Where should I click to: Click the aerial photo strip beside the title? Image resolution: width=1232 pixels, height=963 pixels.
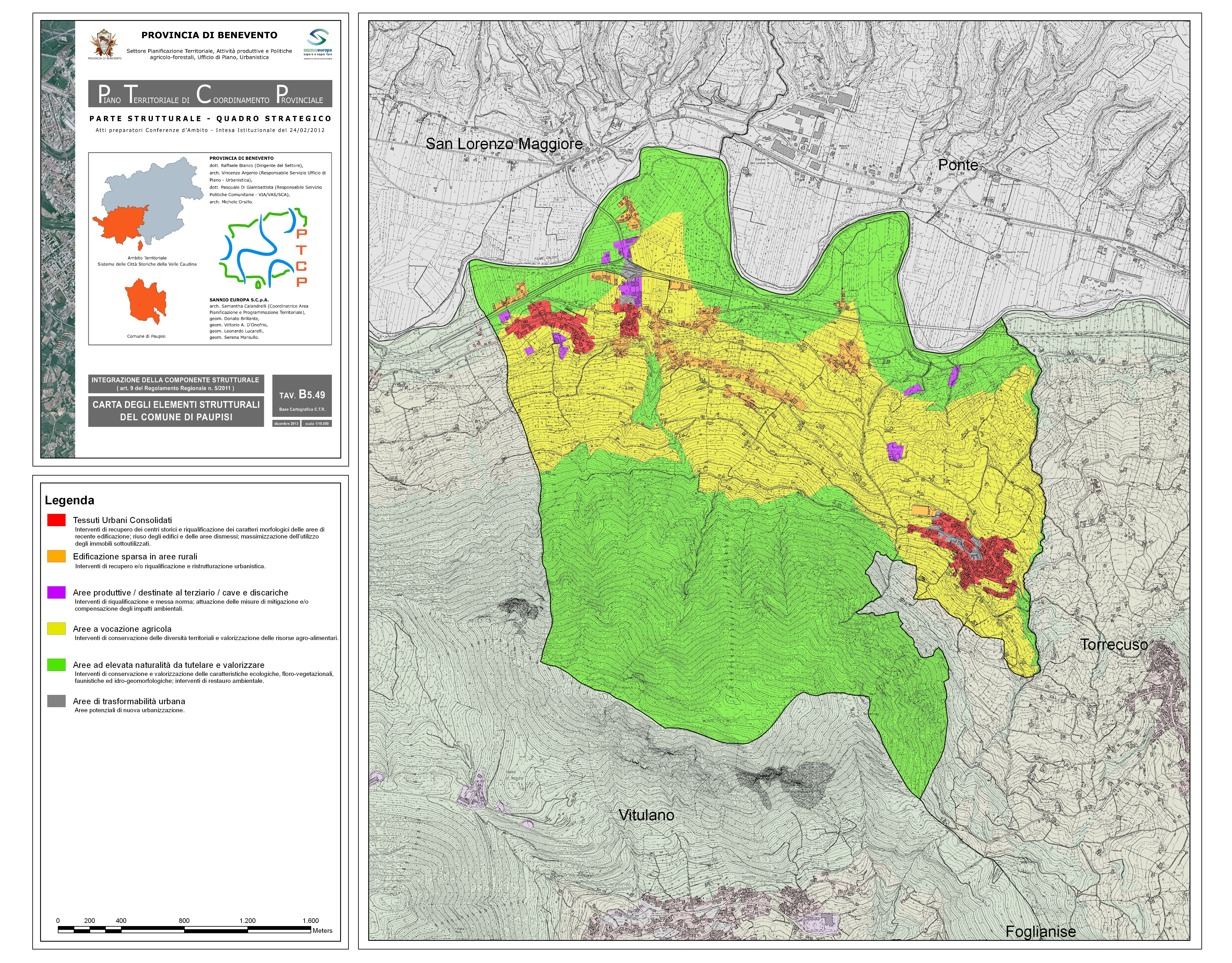click(58, 239)
